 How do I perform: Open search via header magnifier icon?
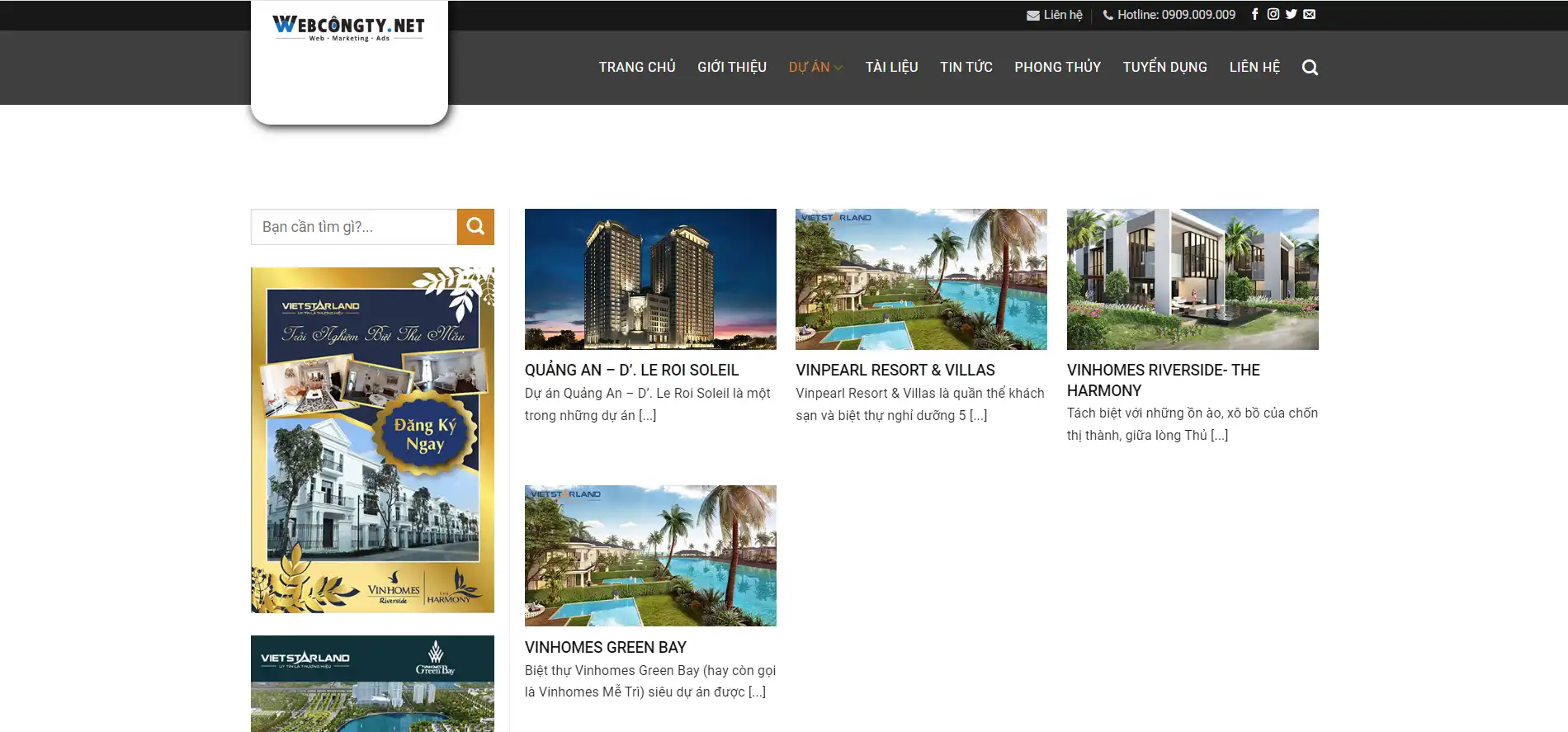coord(1310,68)
